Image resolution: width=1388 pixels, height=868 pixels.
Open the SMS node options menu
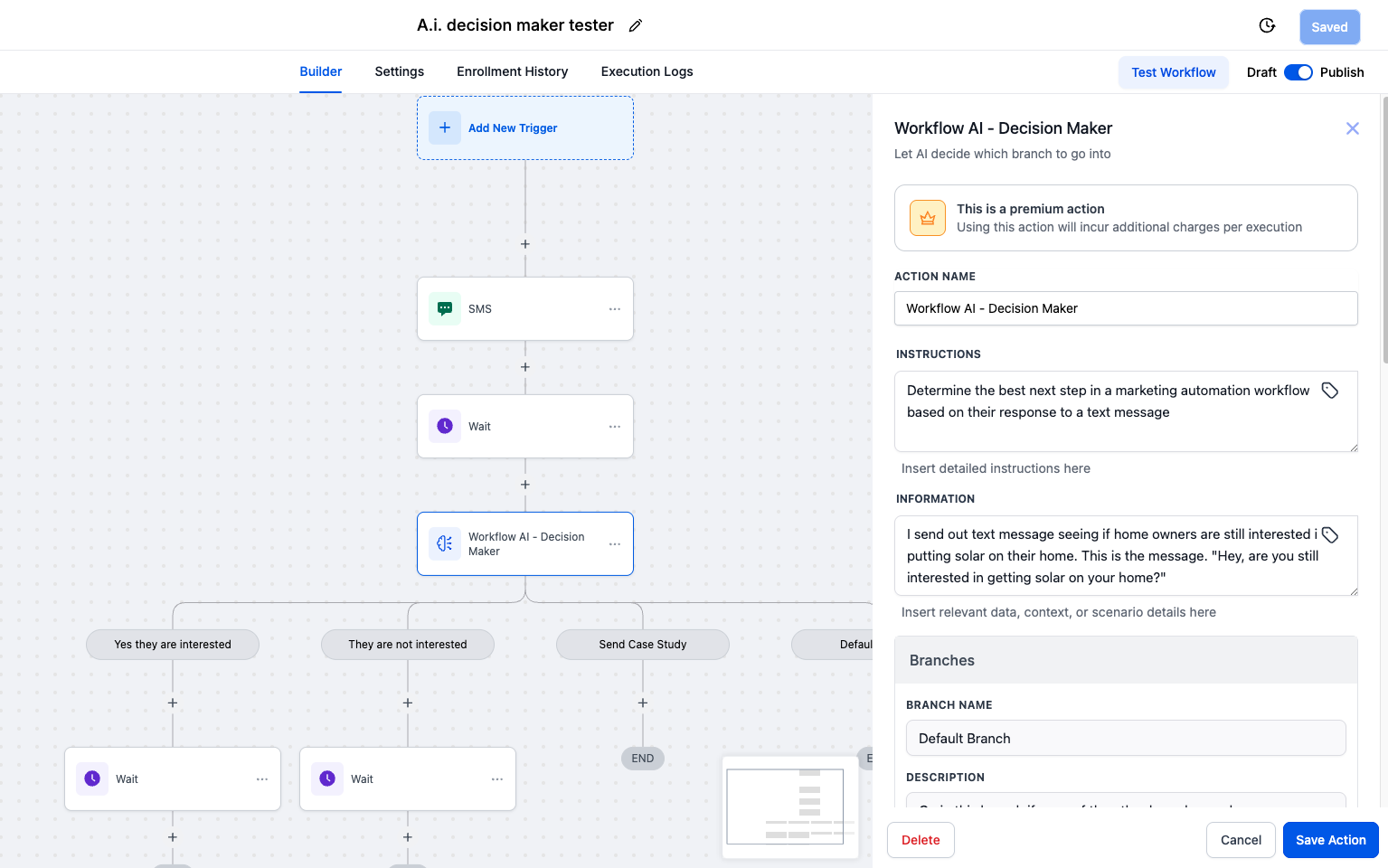point(615,308)
